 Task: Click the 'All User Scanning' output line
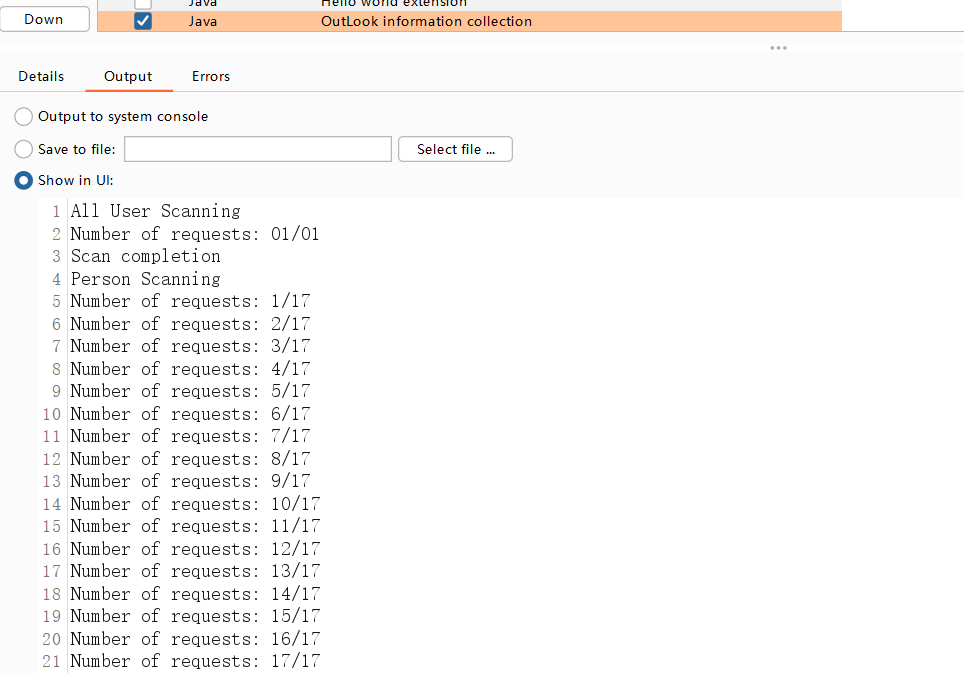pyautogui.click(x=156, y=211)
